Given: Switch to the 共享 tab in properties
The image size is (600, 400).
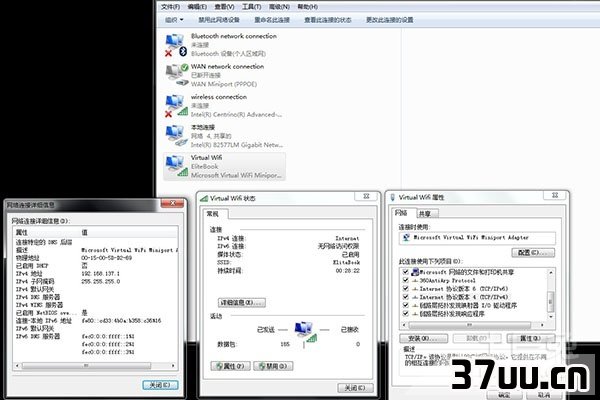Looking at the screenshot, I should pyautogui.click(x=425, y=214).
